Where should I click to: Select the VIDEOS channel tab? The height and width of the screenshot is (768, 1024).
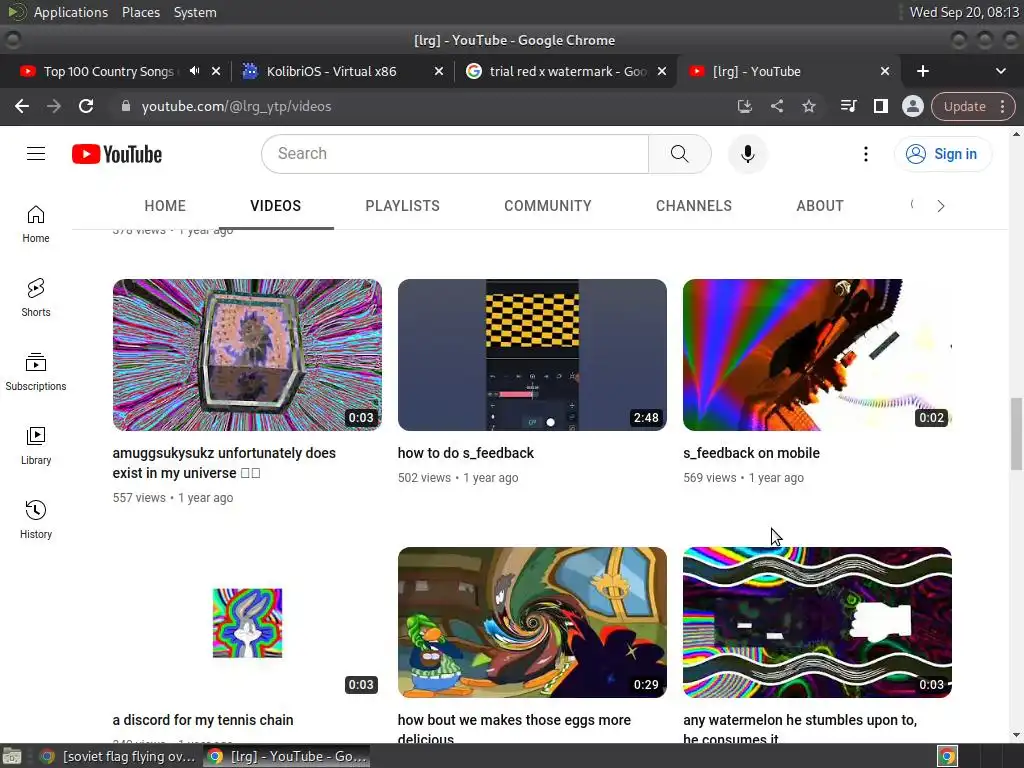(276, 206)
